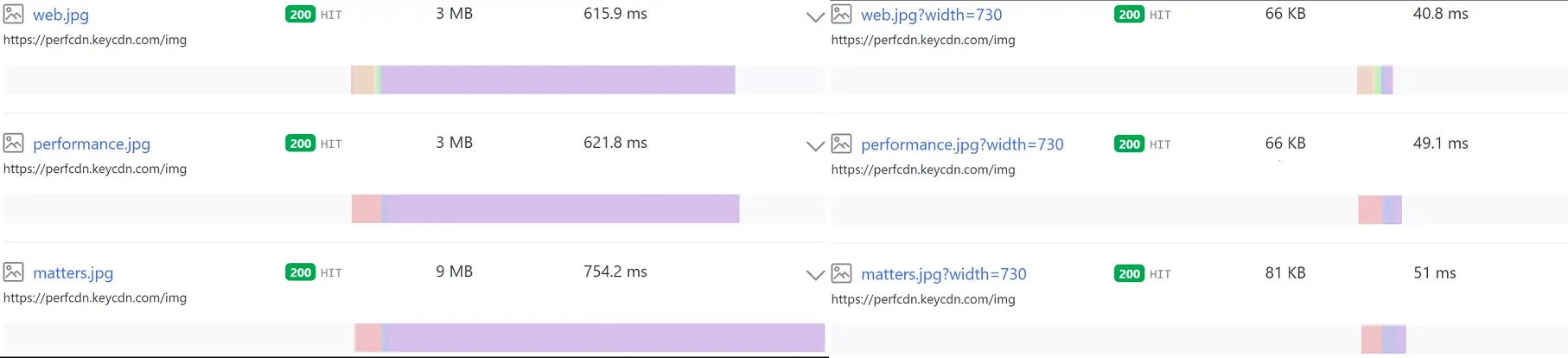Click the 200 status badge for performance.jpg
Screen dimensions: 1568x358
coord(301,144)
